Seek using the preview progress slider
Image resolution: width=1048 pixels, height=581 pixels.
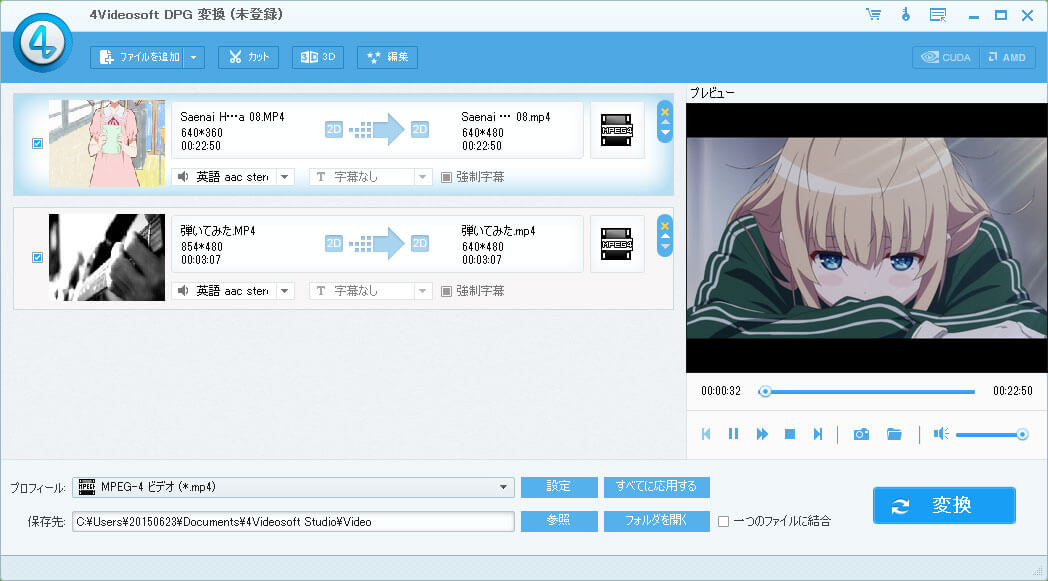[866, 392]
